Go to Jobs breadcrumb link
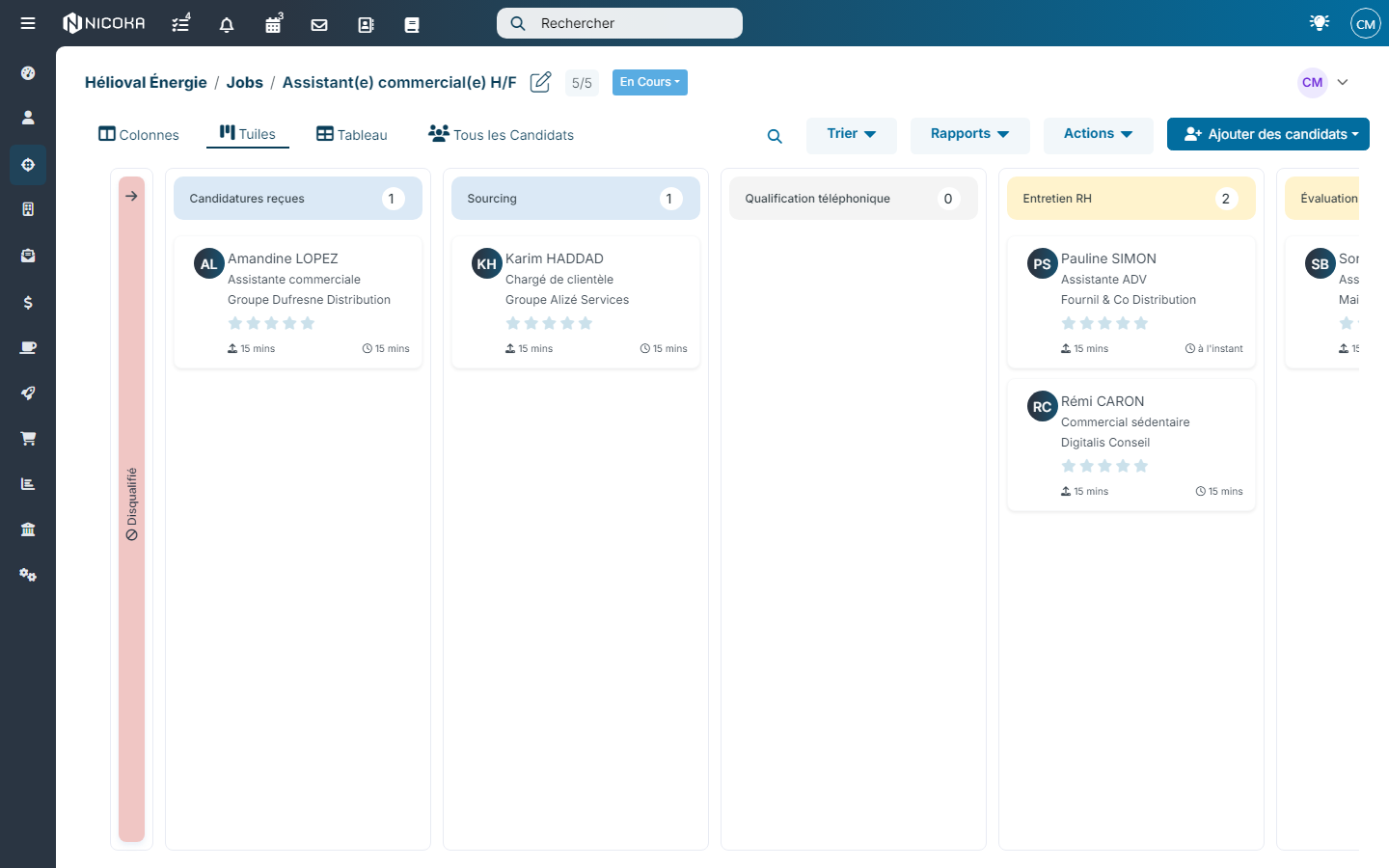The height and width of the screenshot is (868, 1389). [245, 82]
